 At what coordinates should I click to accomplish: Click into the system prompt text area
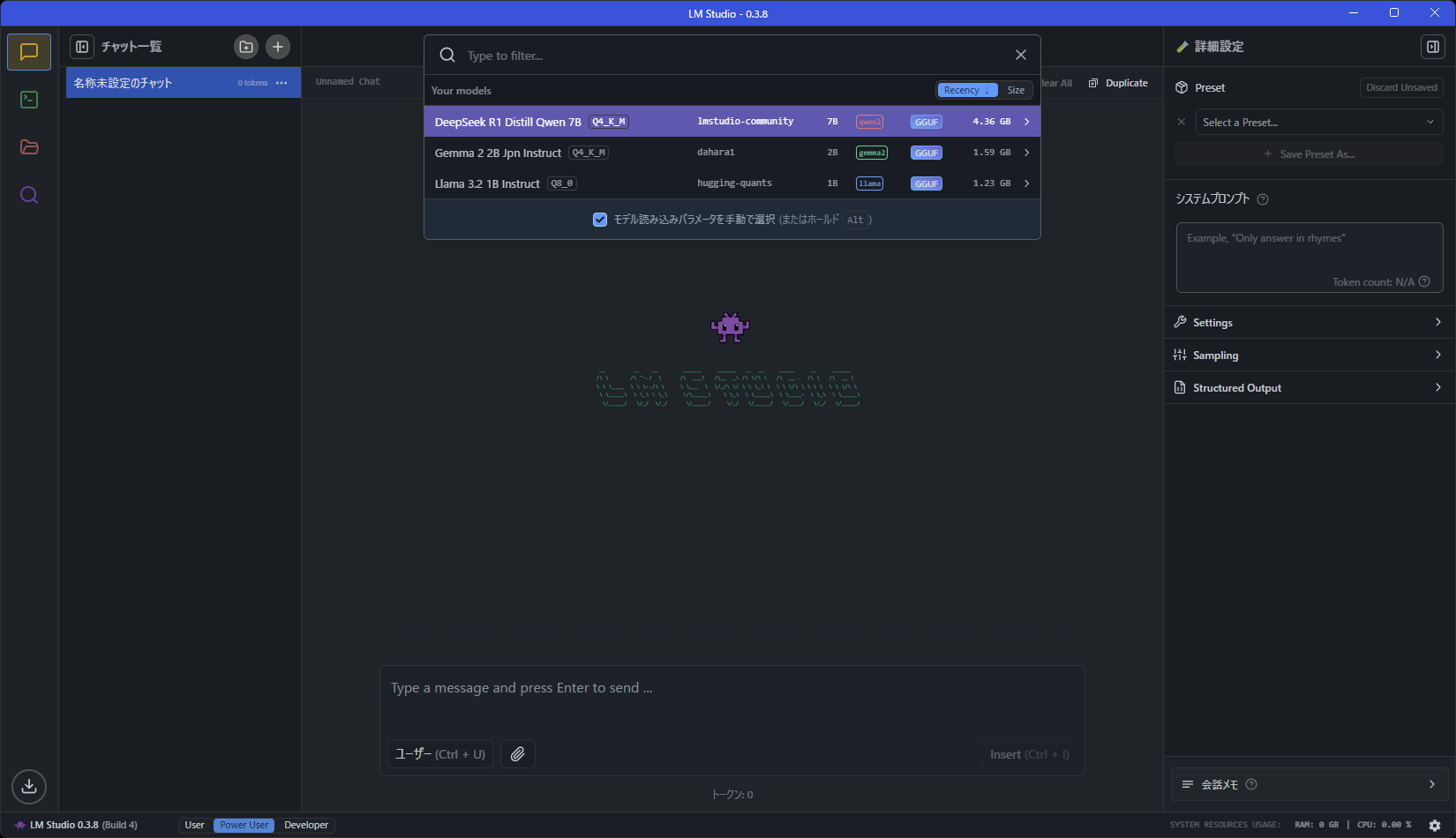1310,258
